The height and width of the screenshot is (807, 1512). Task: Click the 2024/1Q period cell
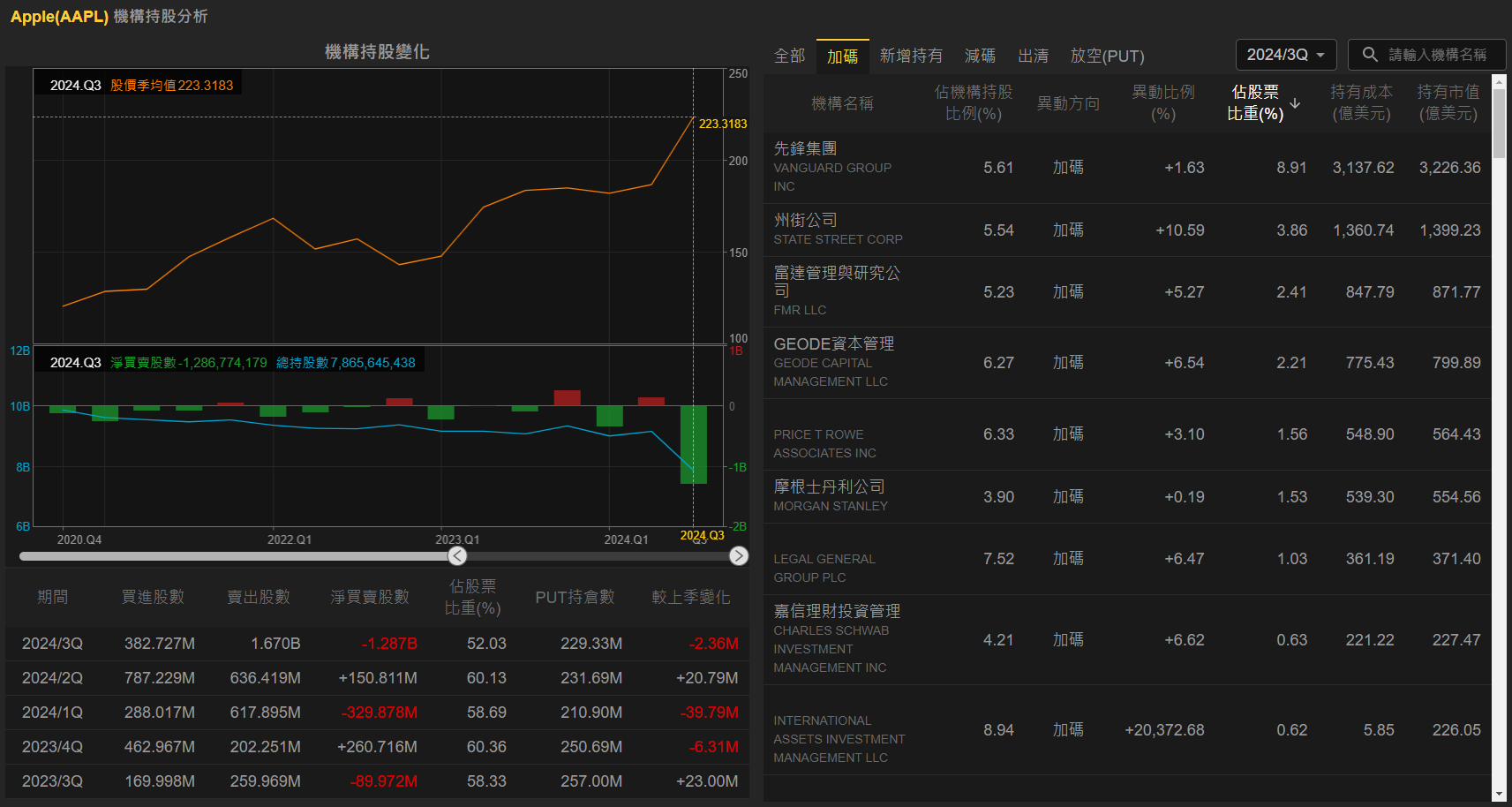(52, 713)
